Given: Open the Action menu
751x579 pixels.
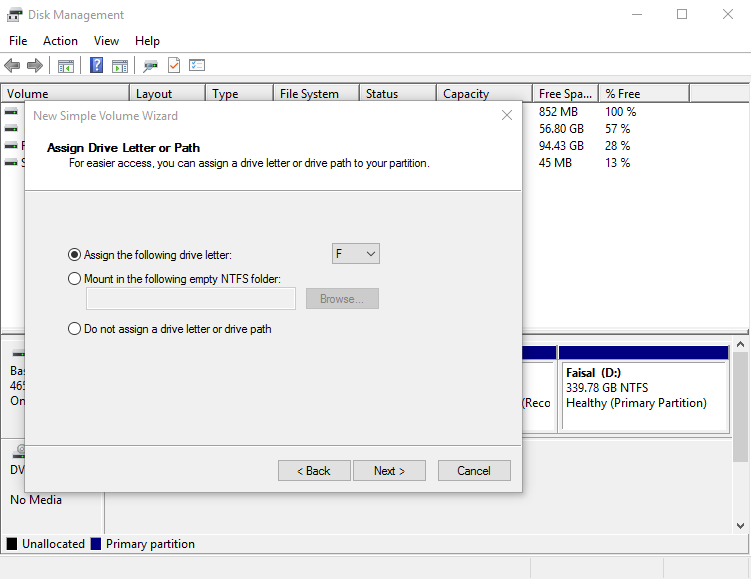Looking at the screenshot, I should [x=60, y=41].
